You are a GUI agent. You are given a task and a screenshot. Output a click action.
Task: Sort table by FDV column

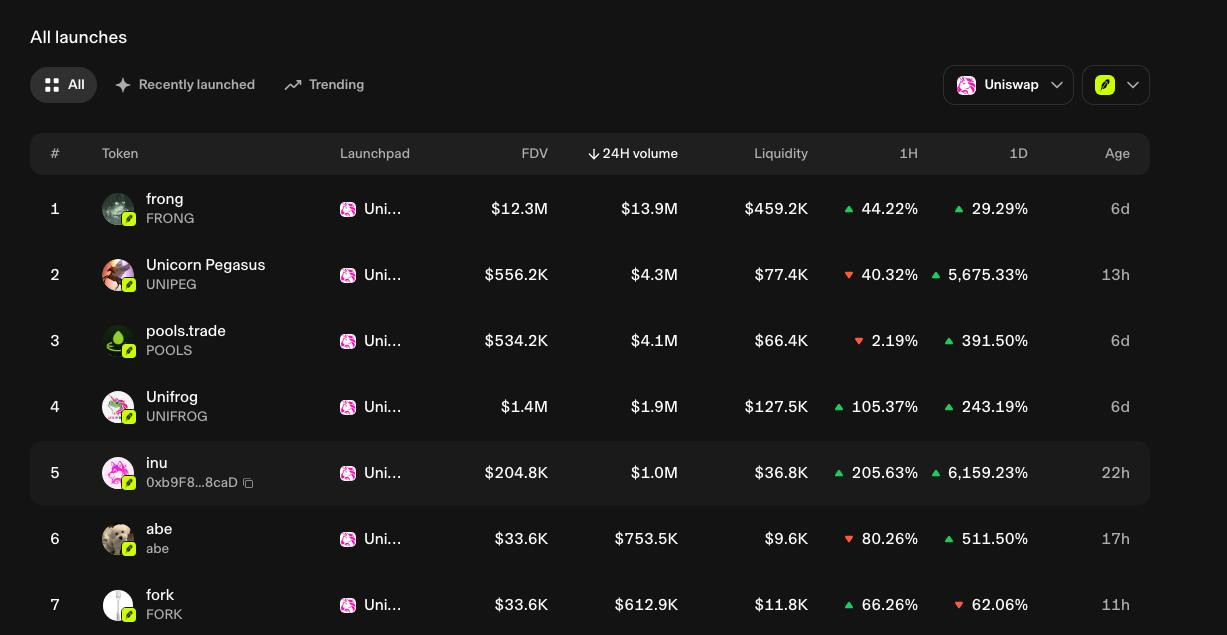534,153
